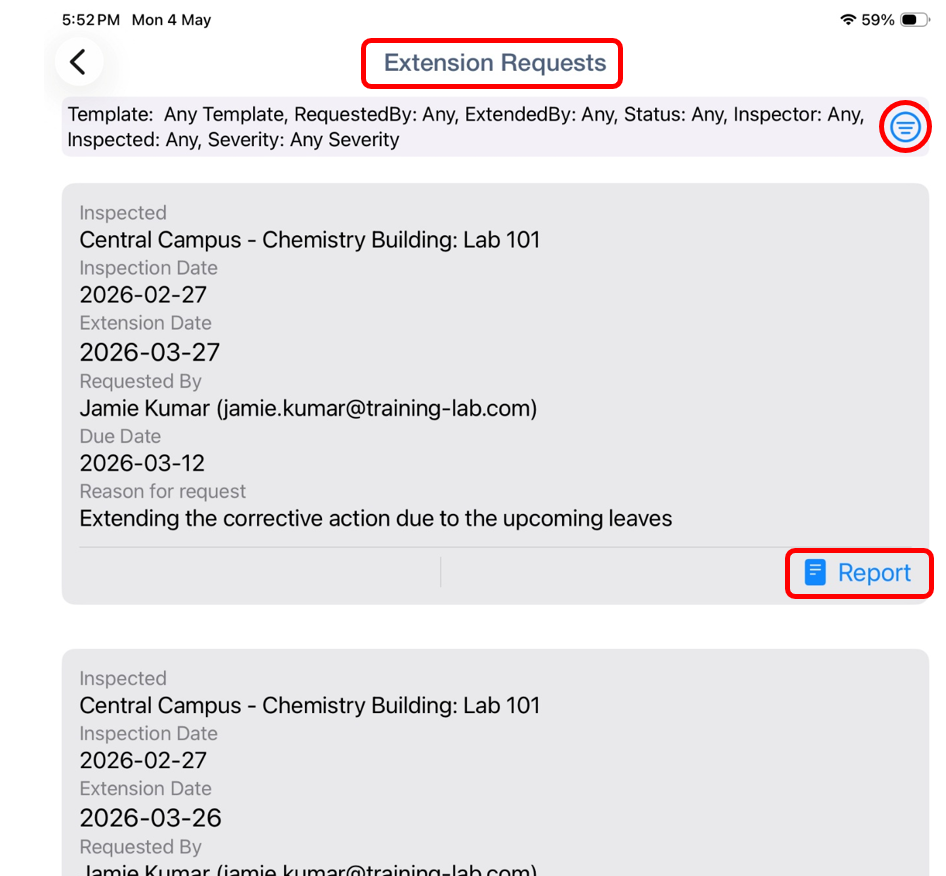Click first card's 'Due Date' label
946x876 pixels.
[x=120, y=436]
